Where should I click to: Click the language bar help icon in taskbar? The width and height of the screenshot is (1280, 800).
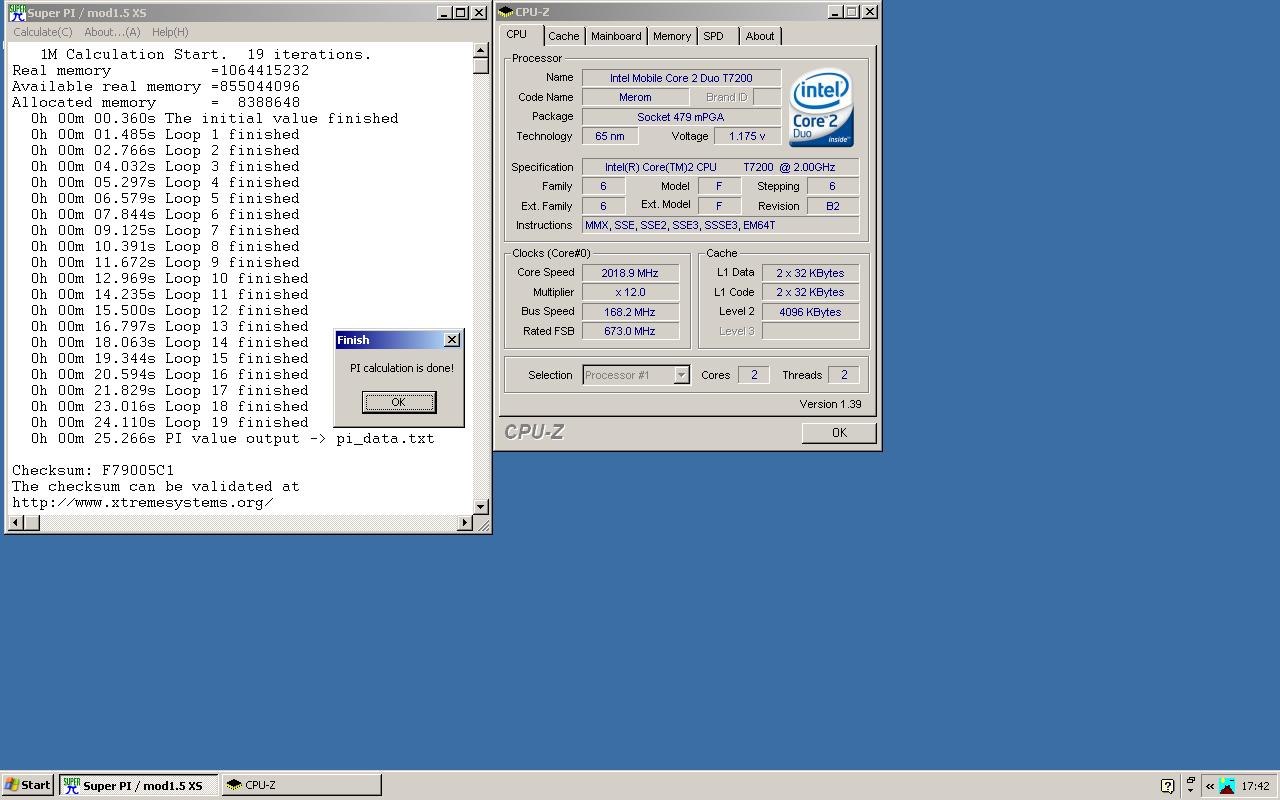coord(1167,786)
